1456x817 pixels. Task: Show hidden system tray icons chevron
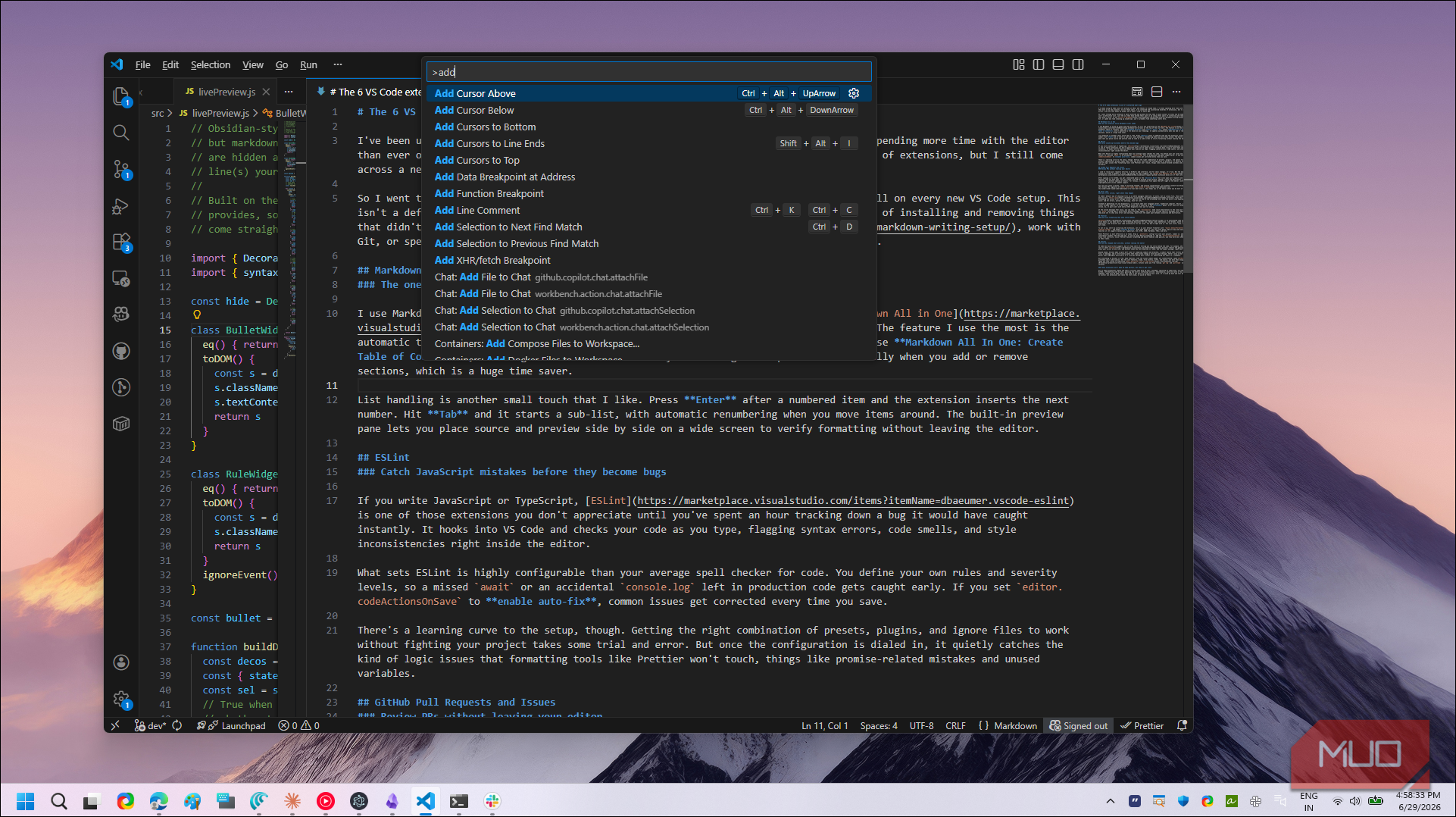(x=1111, y=801)
